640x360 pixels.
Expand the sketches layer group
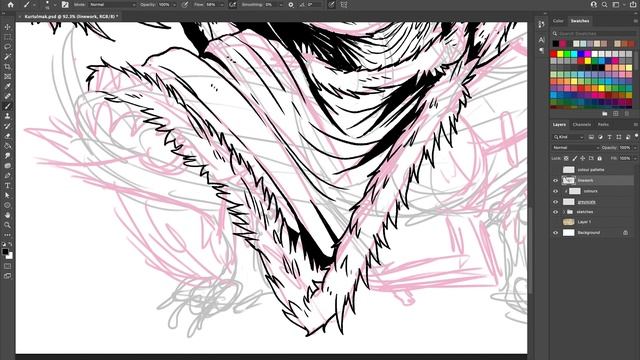click(564, 212)
